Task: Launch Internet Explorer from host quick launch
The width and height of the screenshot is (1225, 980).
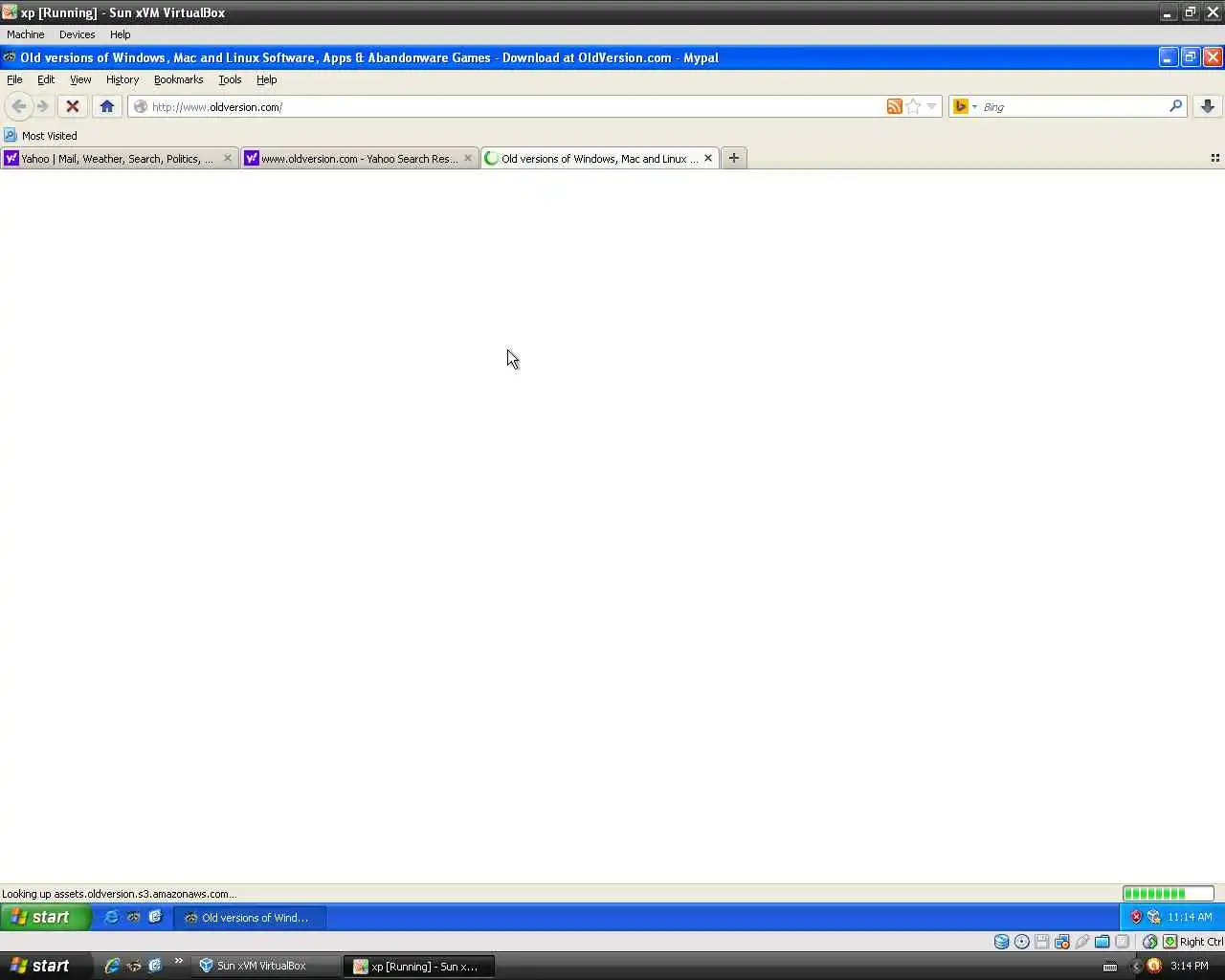Action: click(111, 966)
